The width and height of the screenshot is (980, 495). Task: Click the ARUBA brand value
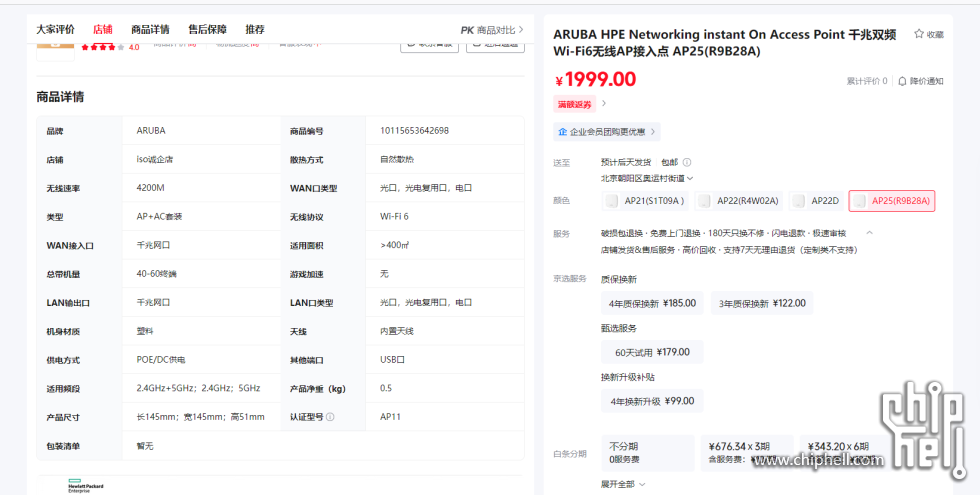[151, 131]
